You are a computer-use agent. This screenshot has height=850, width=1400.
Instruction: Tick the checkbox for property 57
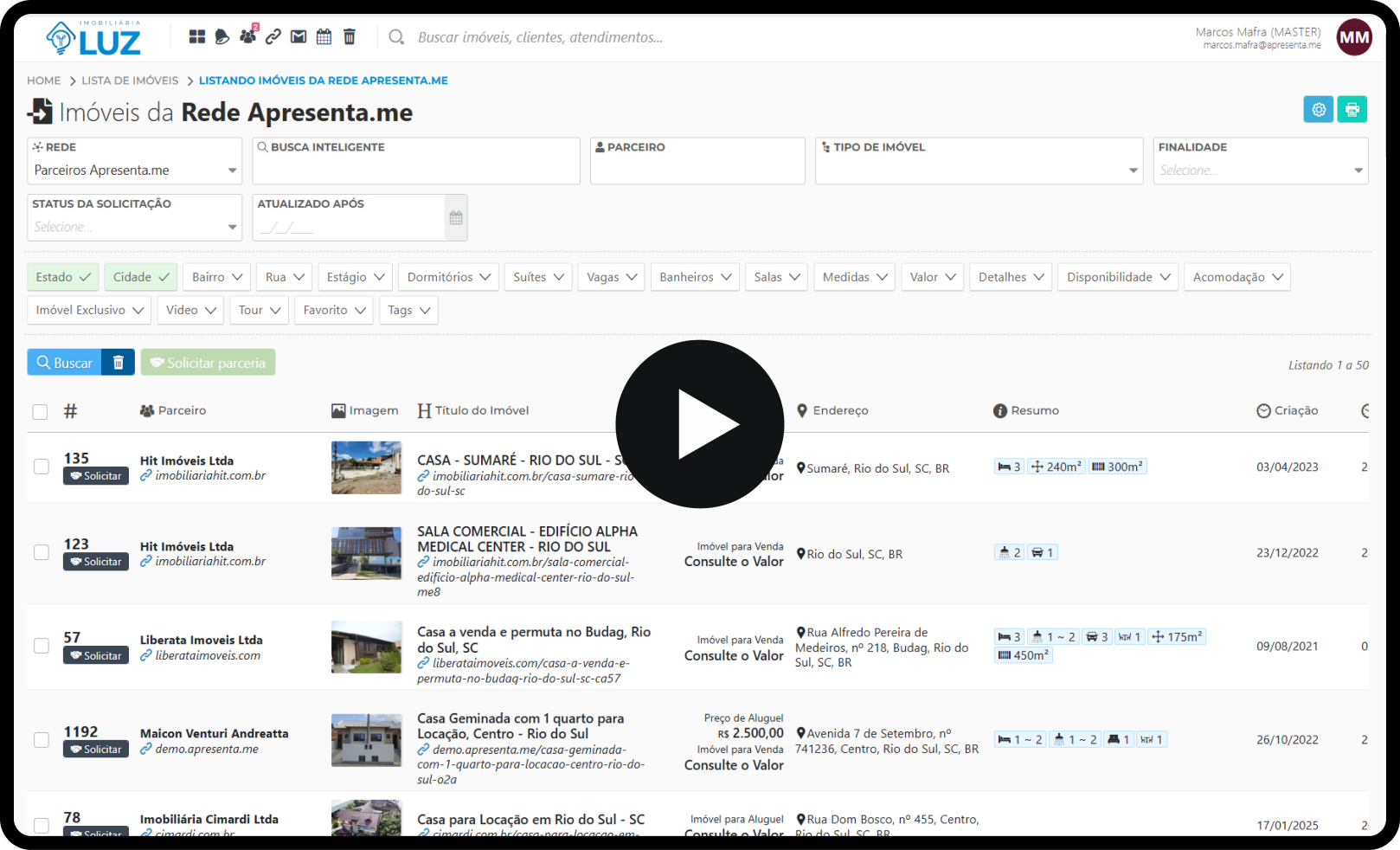pos(42,646)
